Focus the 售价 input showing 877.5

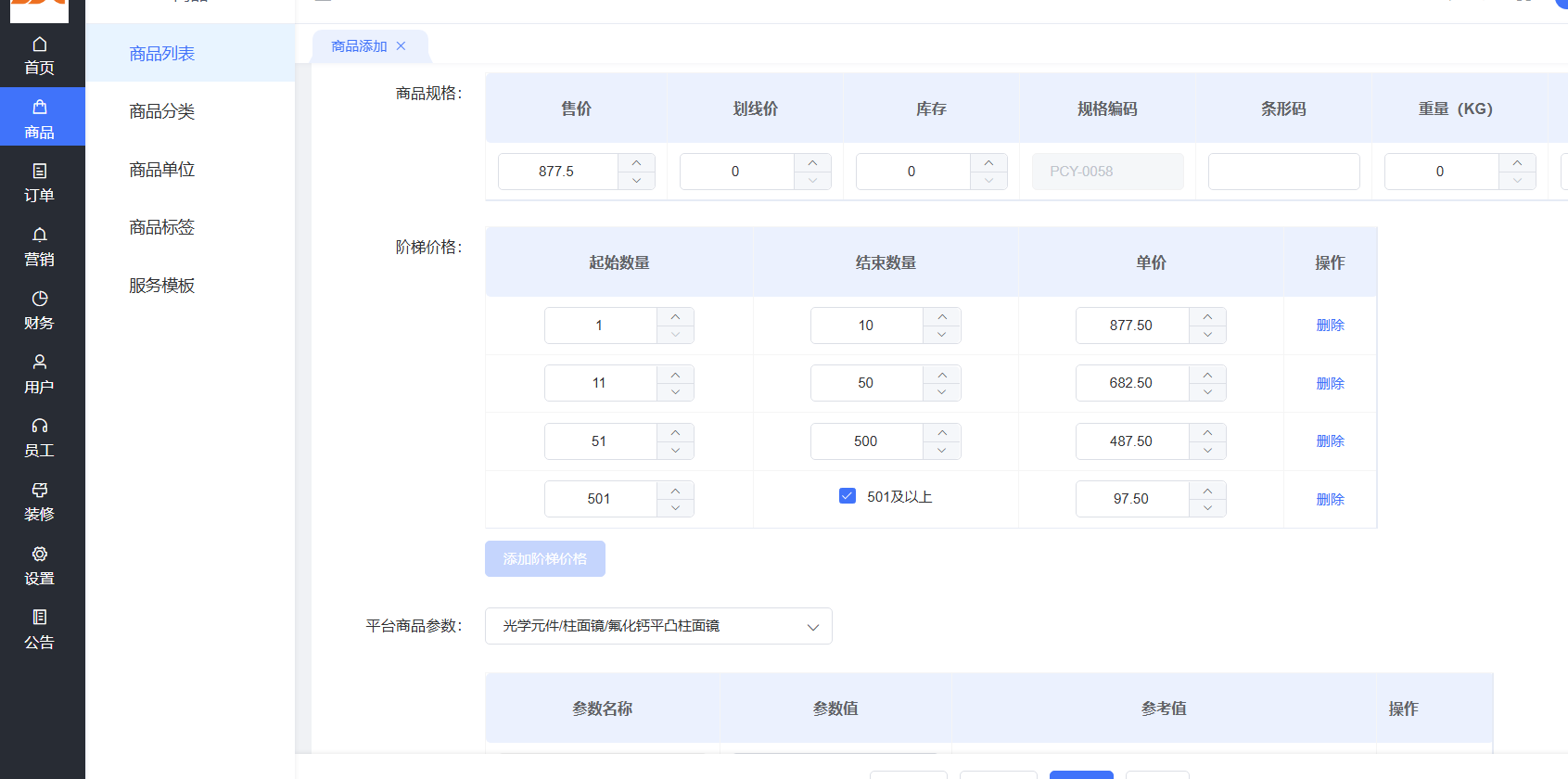tap(557, 172)
